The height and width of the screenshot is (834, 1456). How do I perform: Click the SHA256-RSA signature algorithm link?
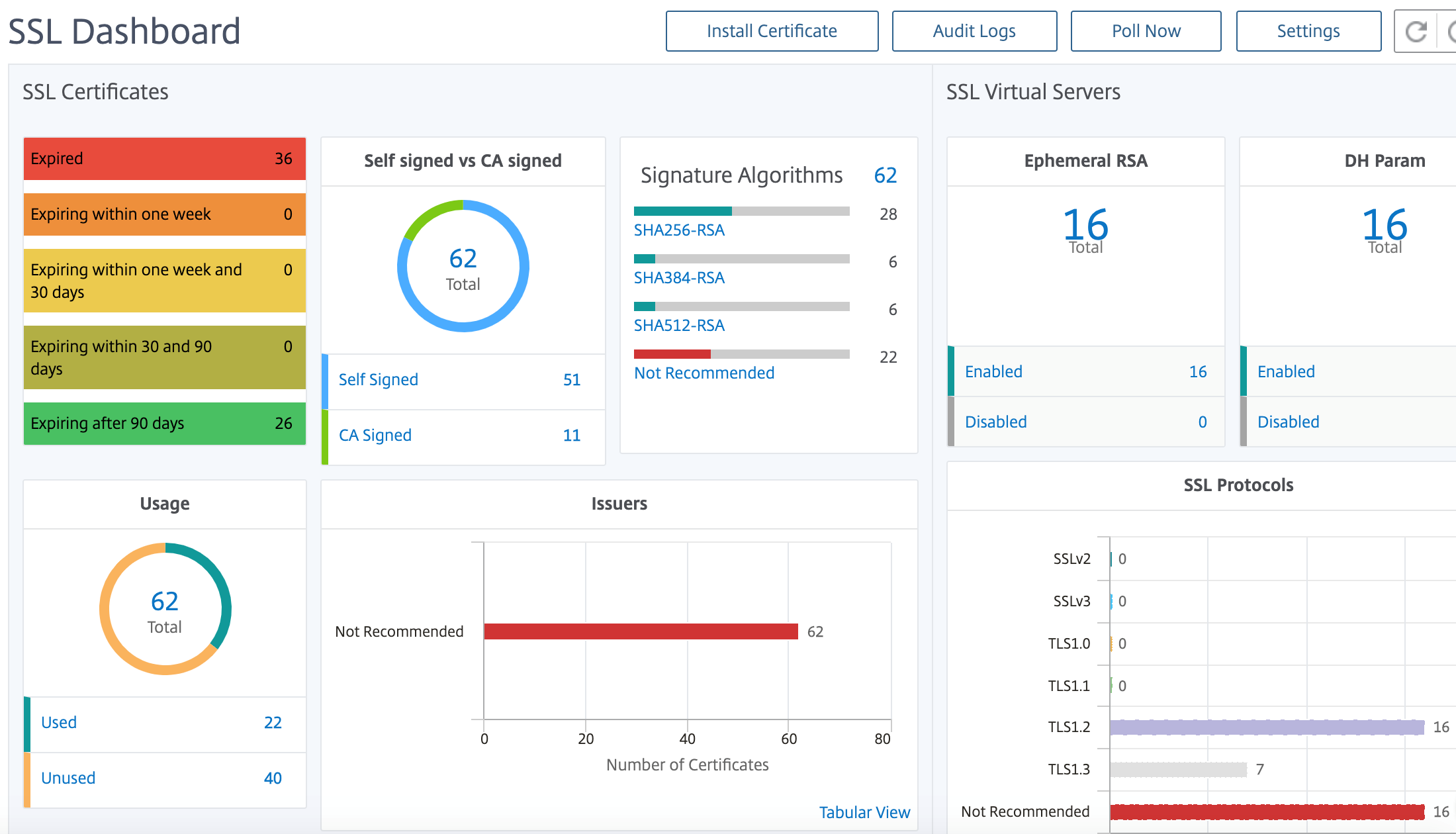point(679,230)
